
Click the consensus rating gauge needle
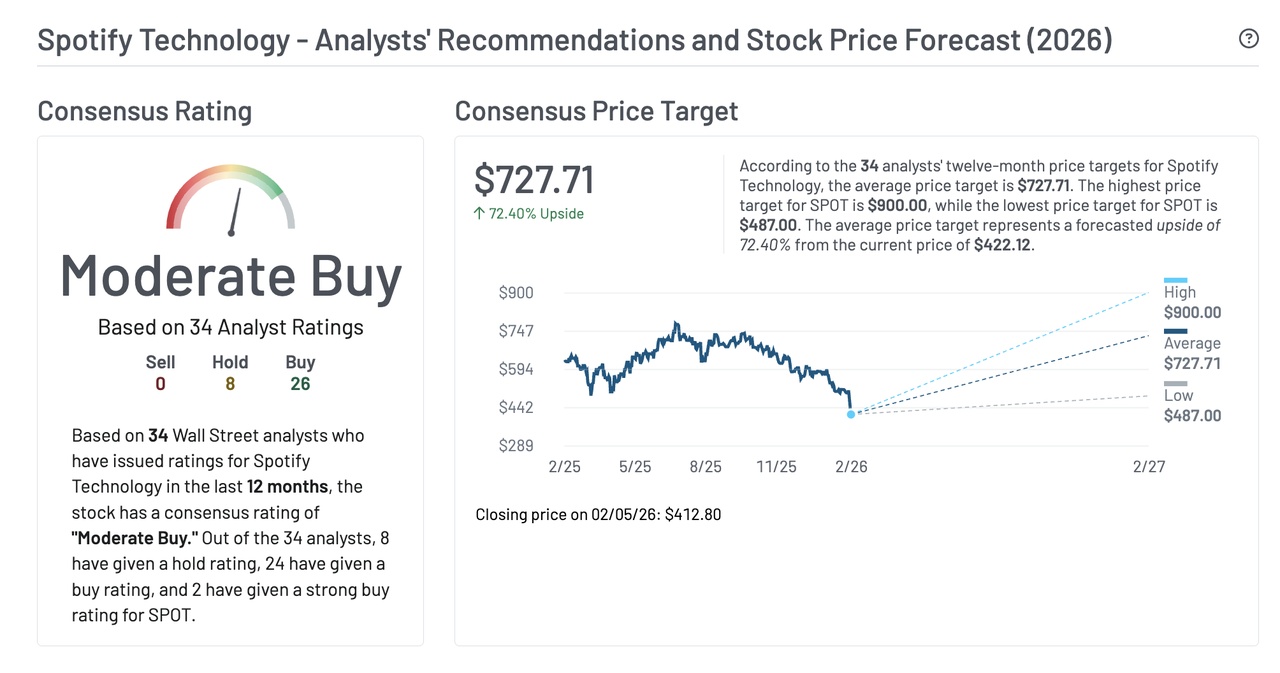[x=235, y=212]
